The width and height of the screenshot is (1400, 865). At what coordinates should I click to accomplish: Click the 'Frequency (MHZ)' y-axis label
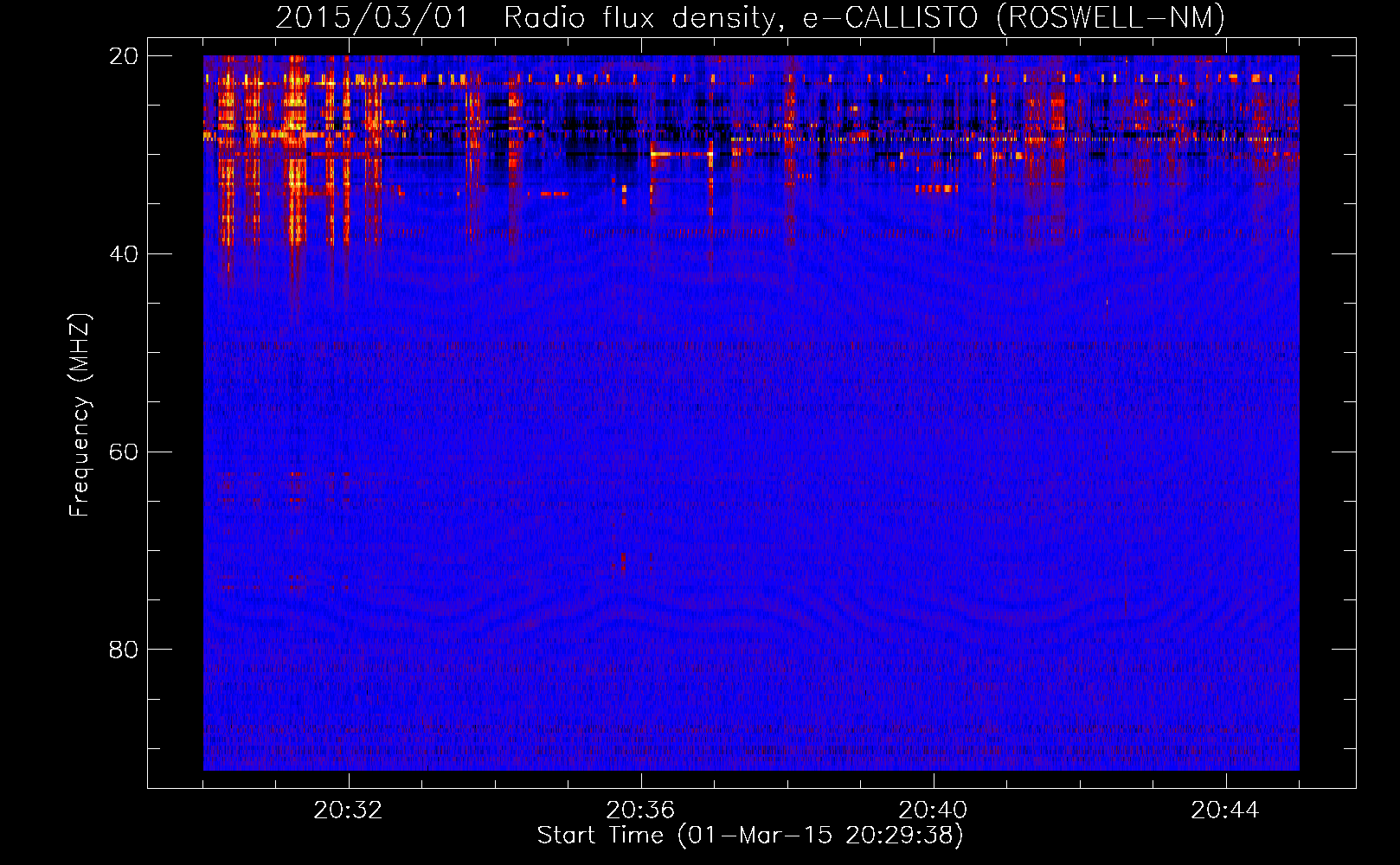(x=80, y=415)
